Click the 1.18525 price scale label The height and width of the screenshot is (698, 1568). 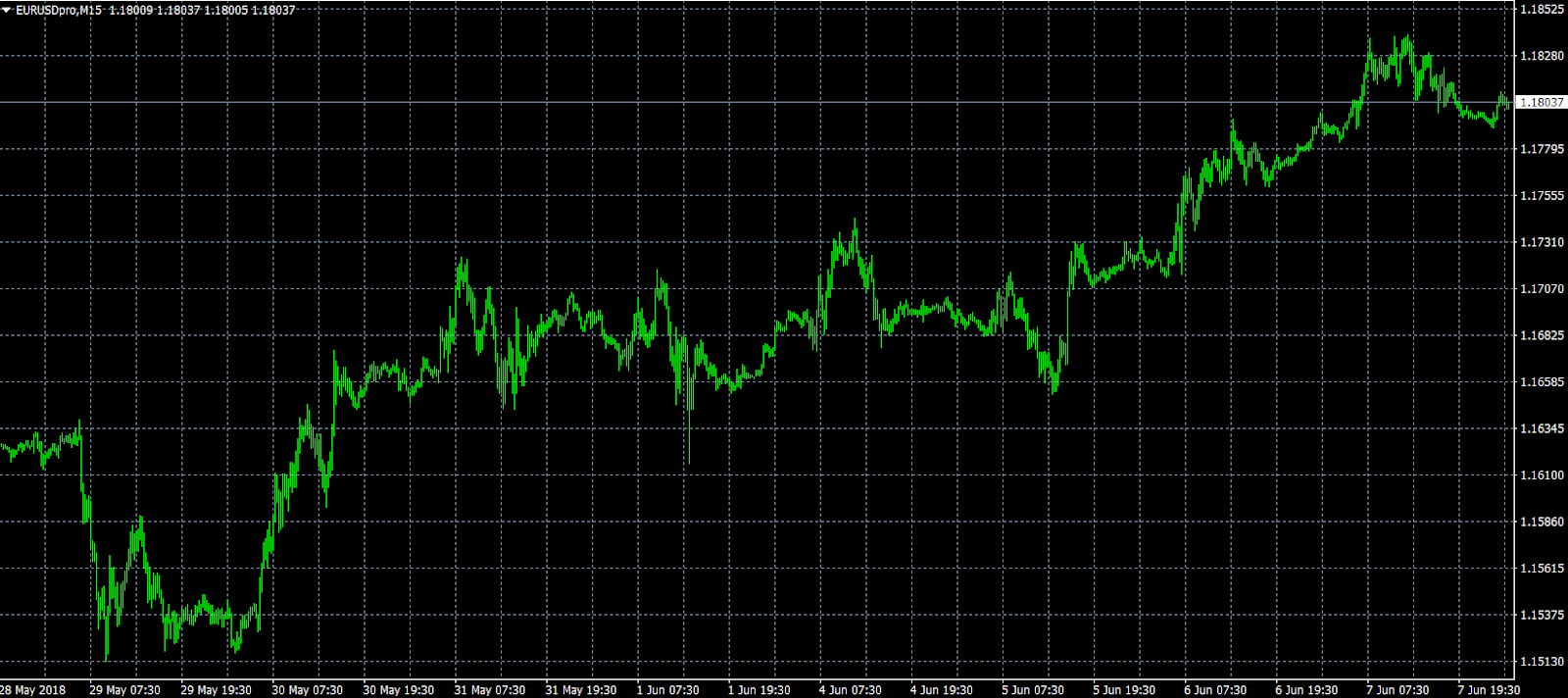pos(1542,9)
